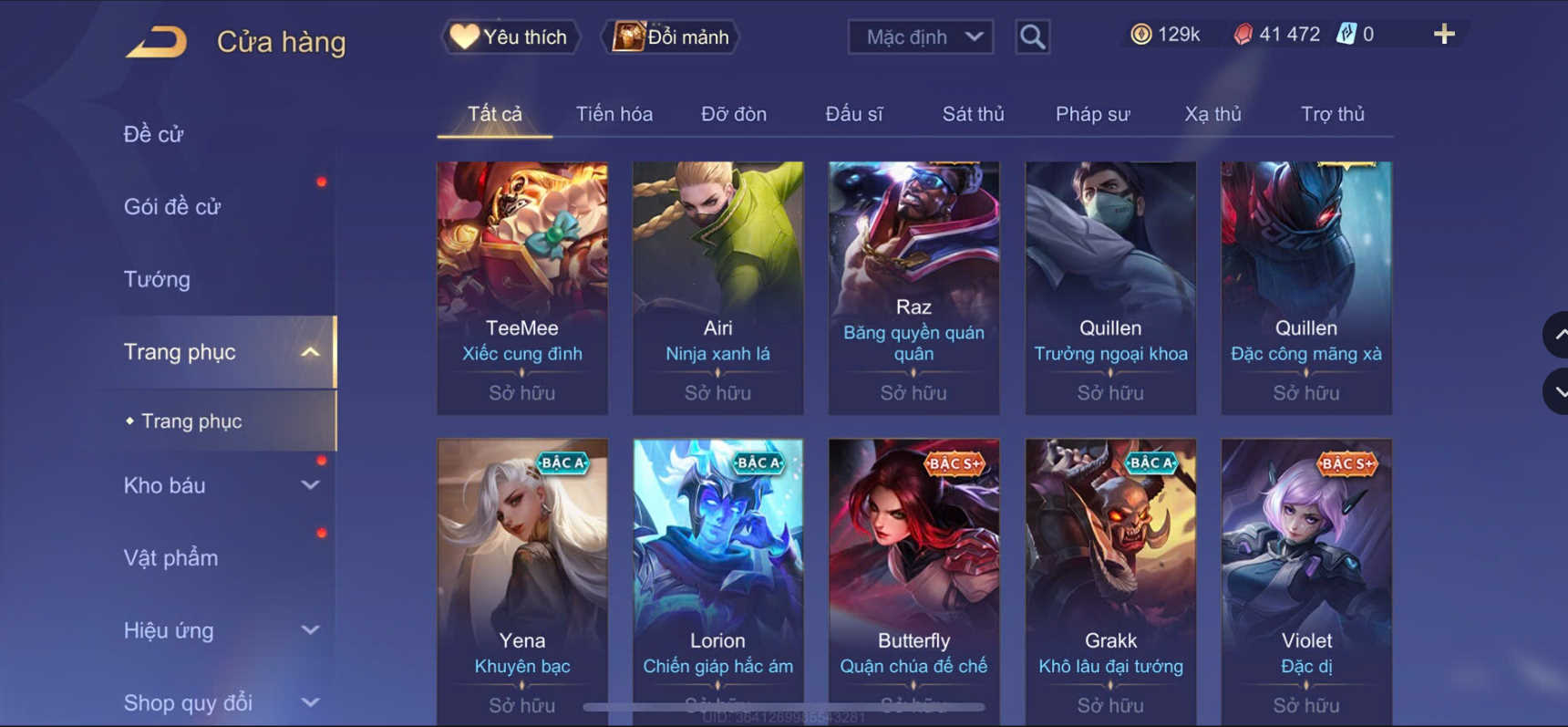Click the Đổi mảnh button

click(670, 36)
